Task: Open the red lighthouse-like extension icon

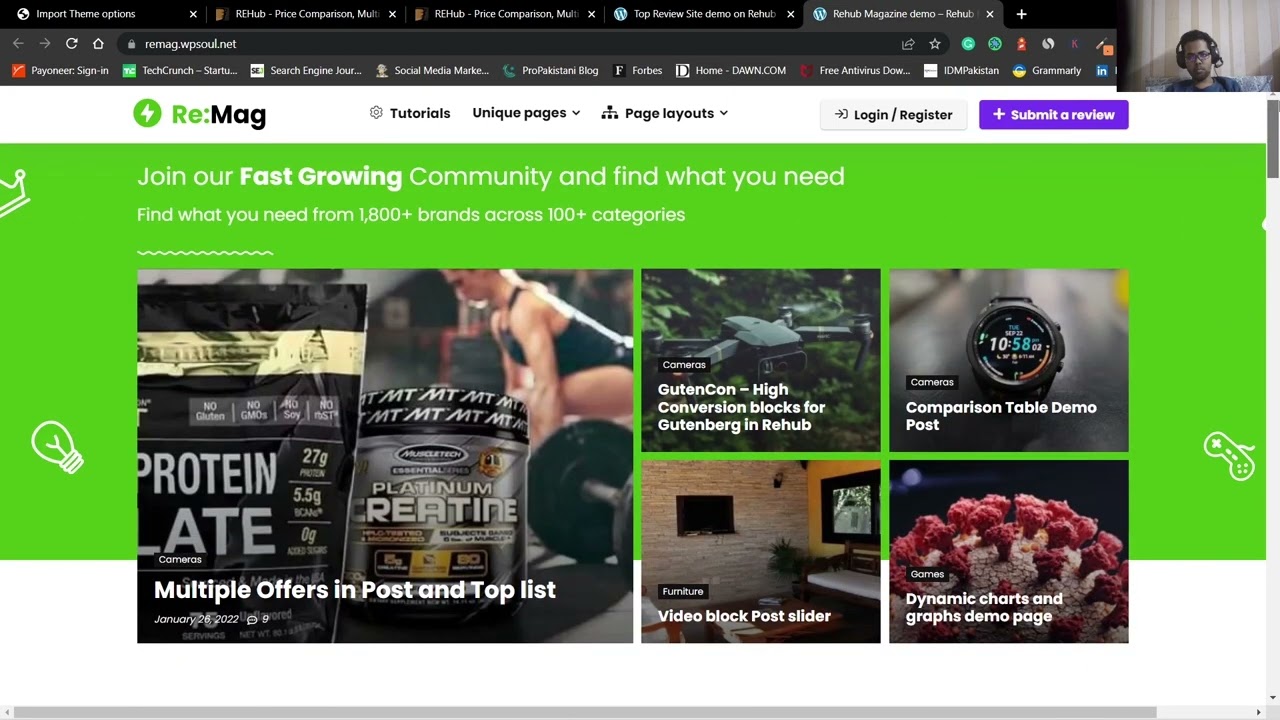Action: click(1021, 44)
